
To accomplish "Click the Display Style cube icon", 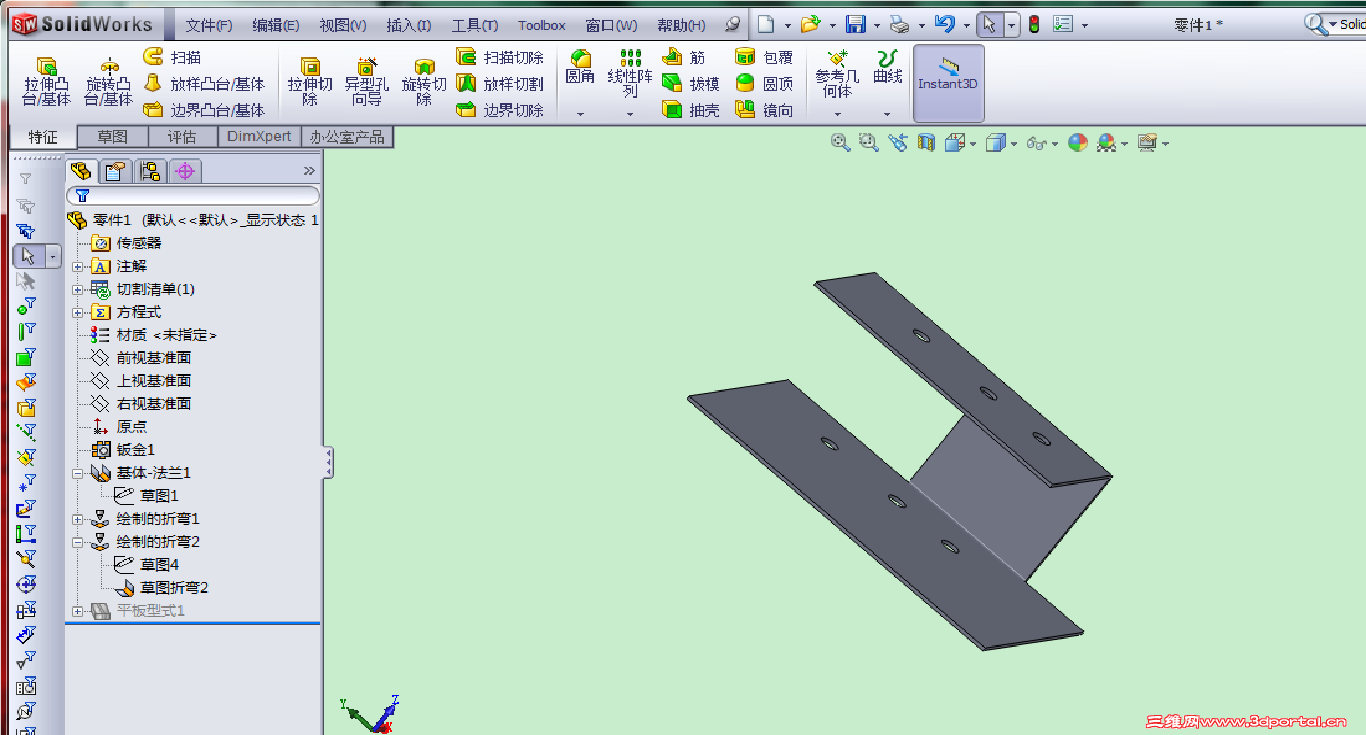I will click(x=995, y=143).
